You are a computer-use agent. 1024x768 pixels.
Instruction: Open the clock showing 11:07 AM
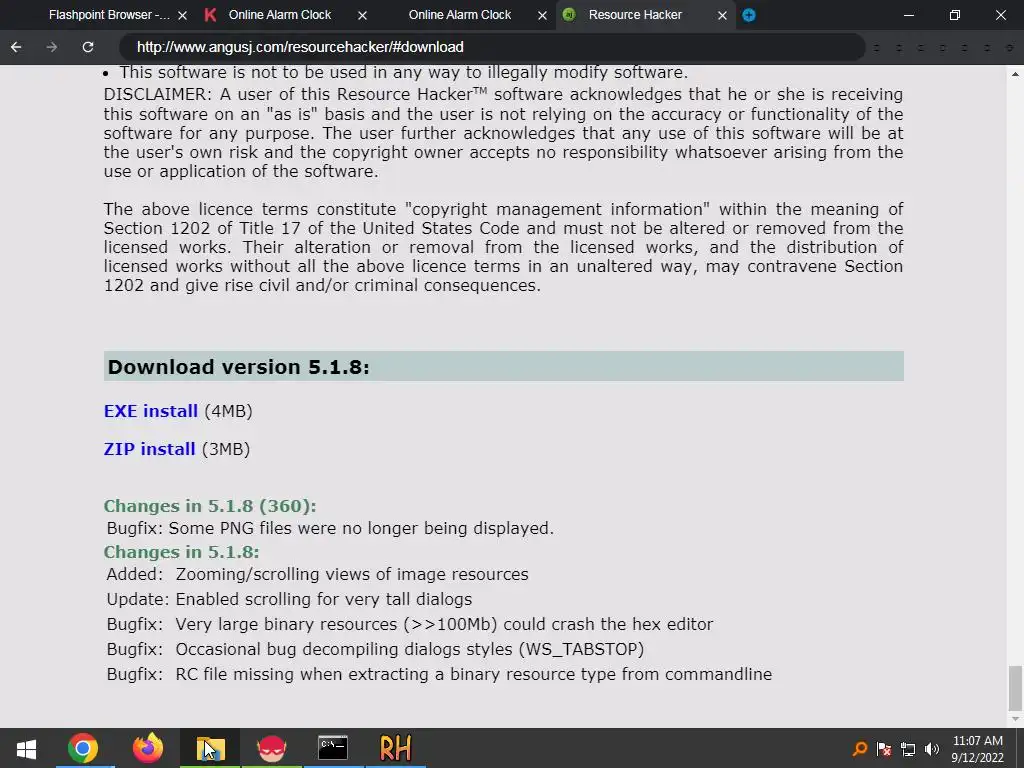coord(978,749)
